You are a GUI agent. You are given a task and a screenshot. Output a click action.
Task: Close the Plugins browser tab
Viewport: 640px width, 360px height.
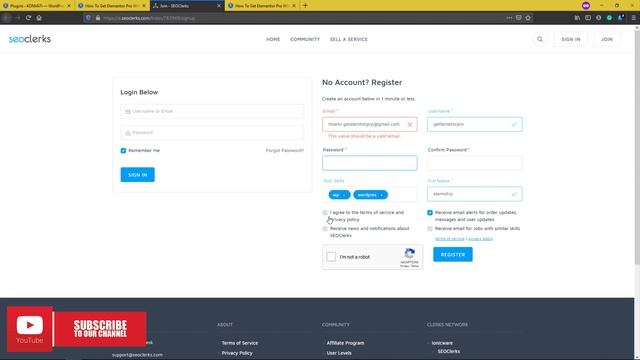point(69,6)
